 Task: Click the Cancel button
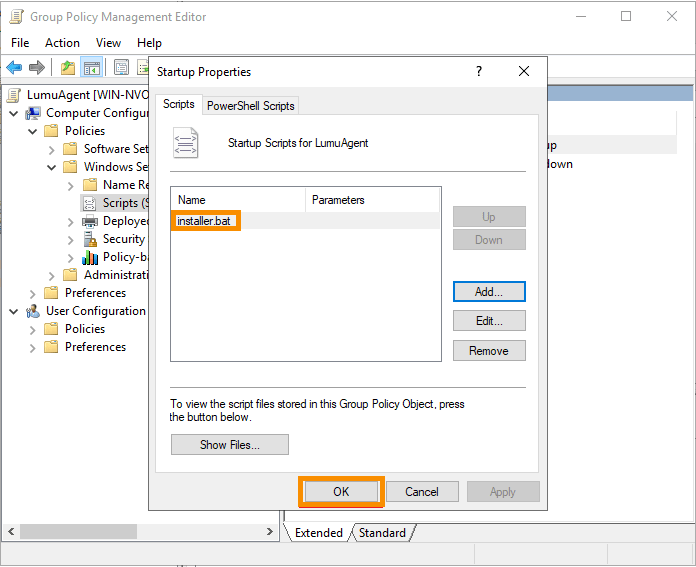point(422,492)
